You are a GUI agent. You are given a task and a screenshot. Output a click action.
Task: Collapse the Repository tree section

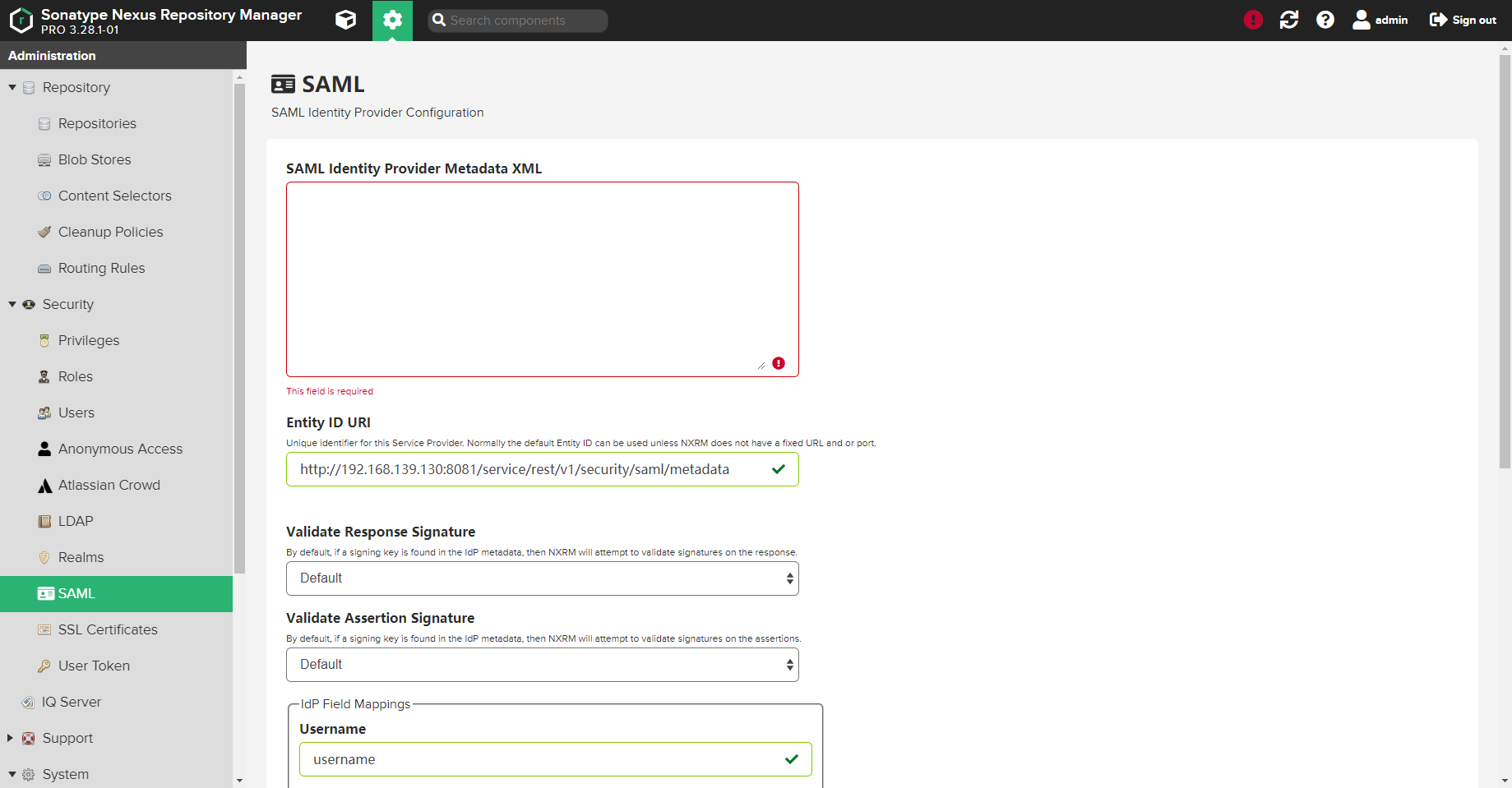click(12, 87)
